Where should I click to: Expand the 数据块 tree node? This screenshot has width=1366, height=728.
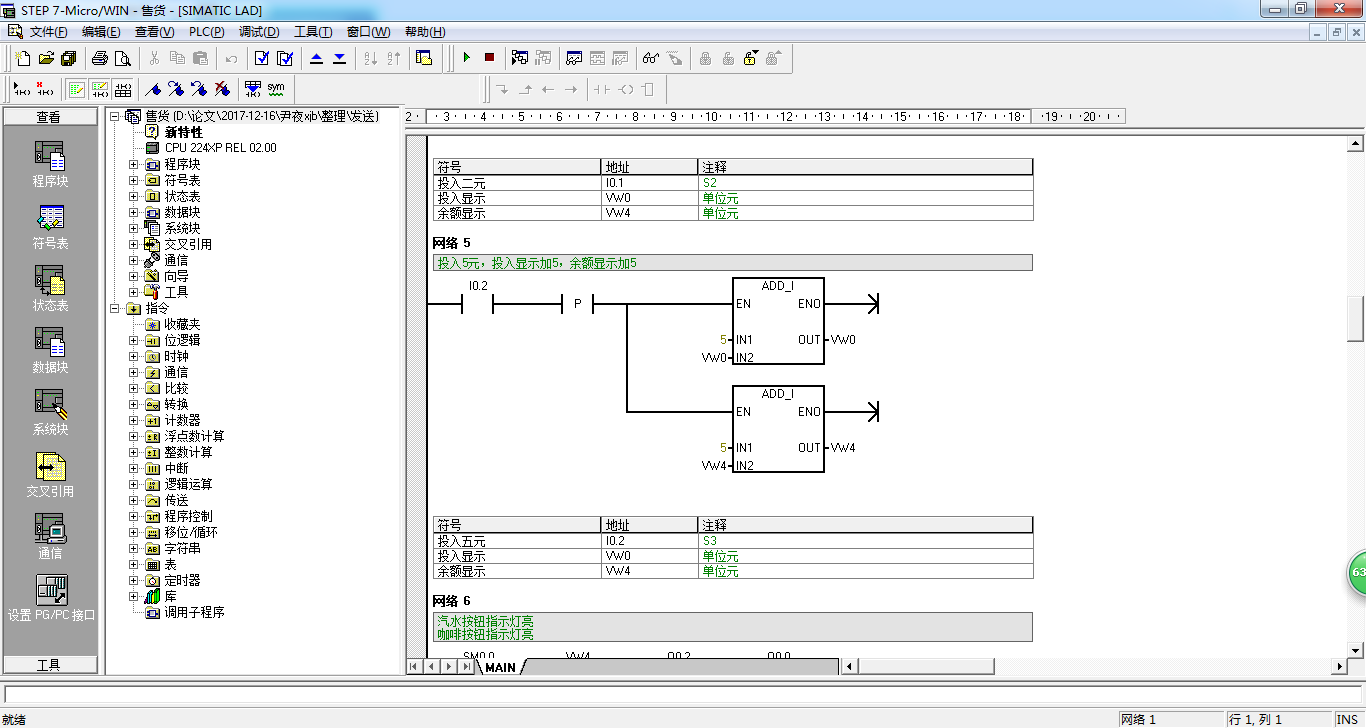(x=134, y=212)
